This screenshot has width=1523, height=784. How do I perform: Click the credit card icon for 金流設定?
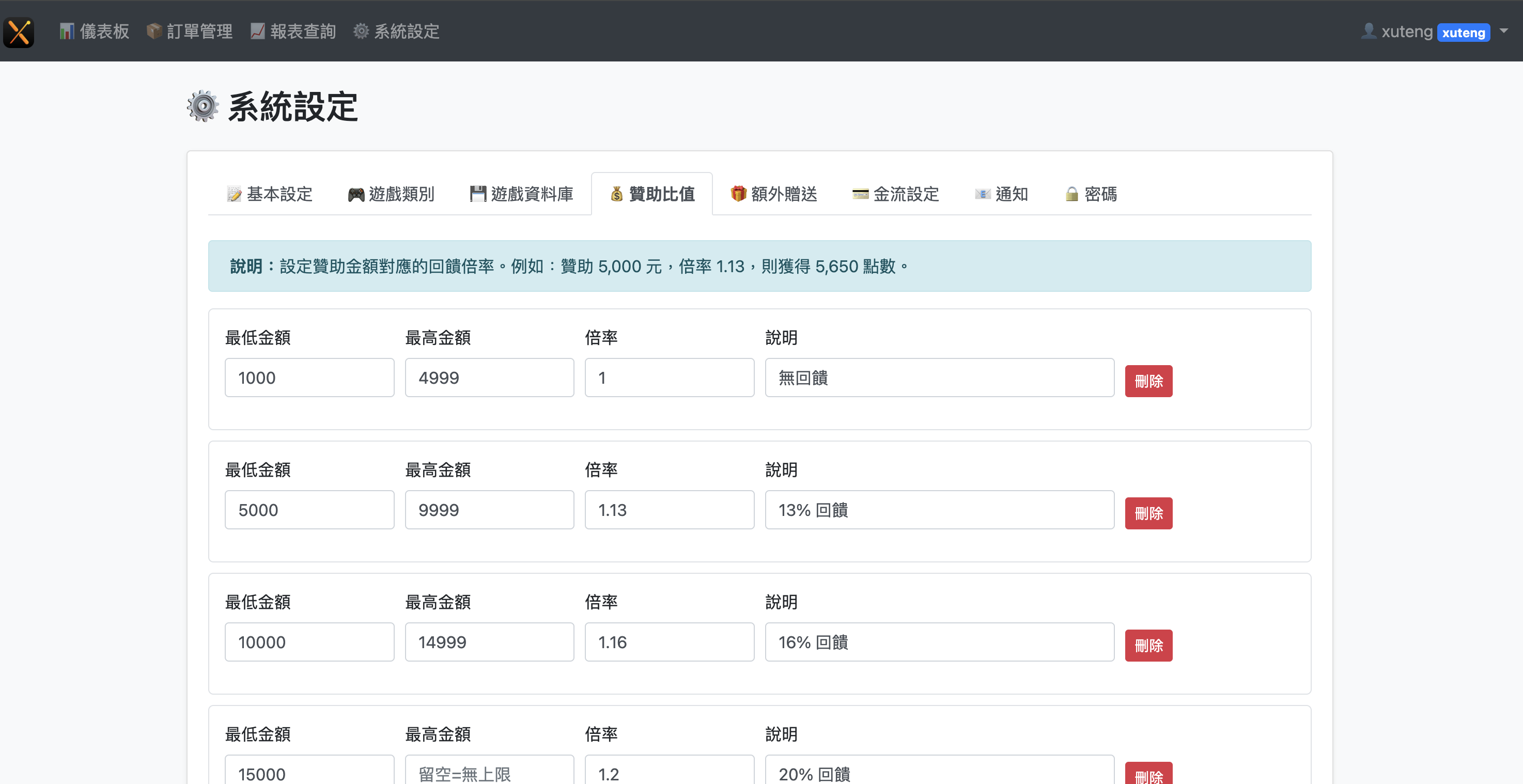point(860,195)
